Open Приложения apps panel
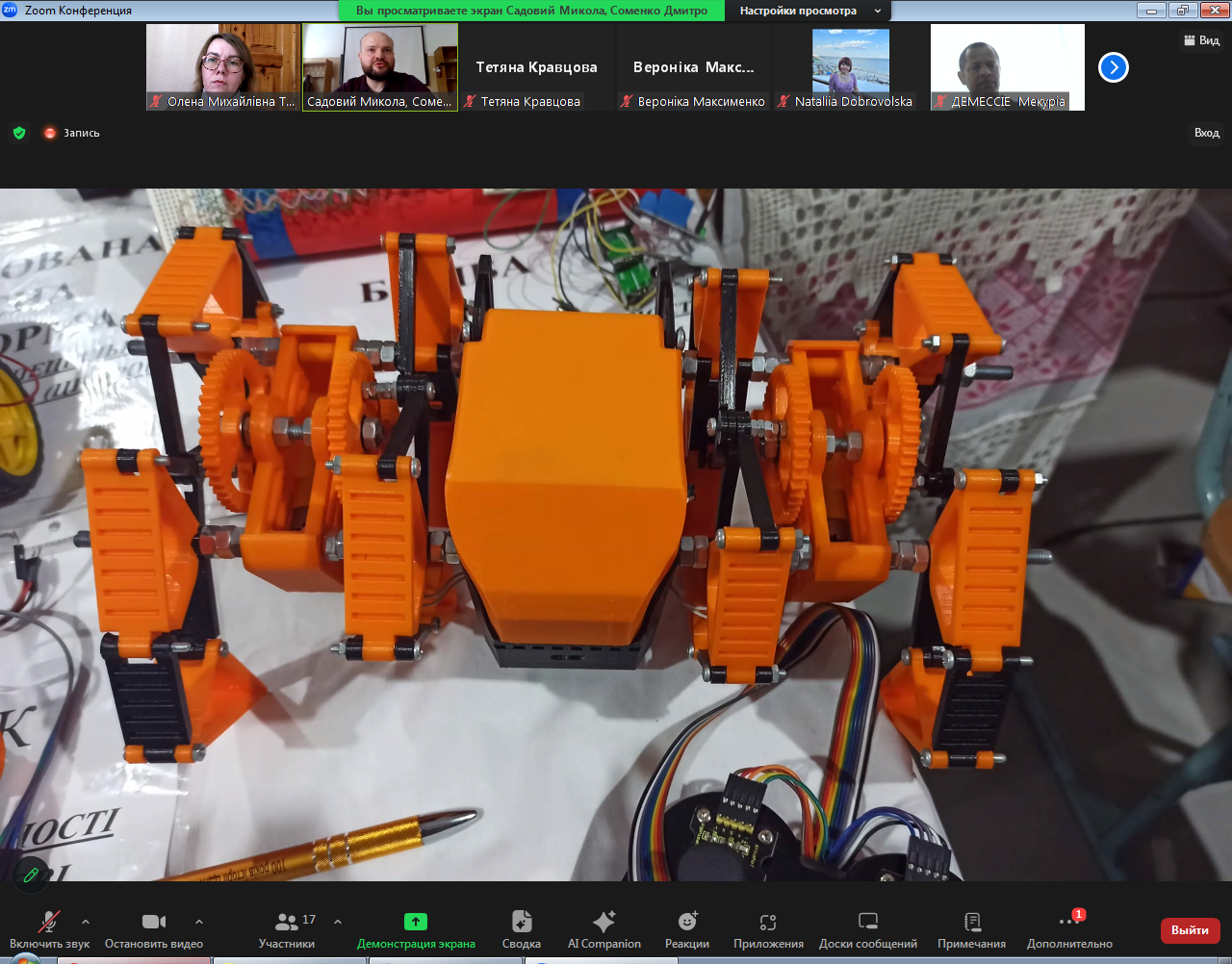 (x=768, y=929)
